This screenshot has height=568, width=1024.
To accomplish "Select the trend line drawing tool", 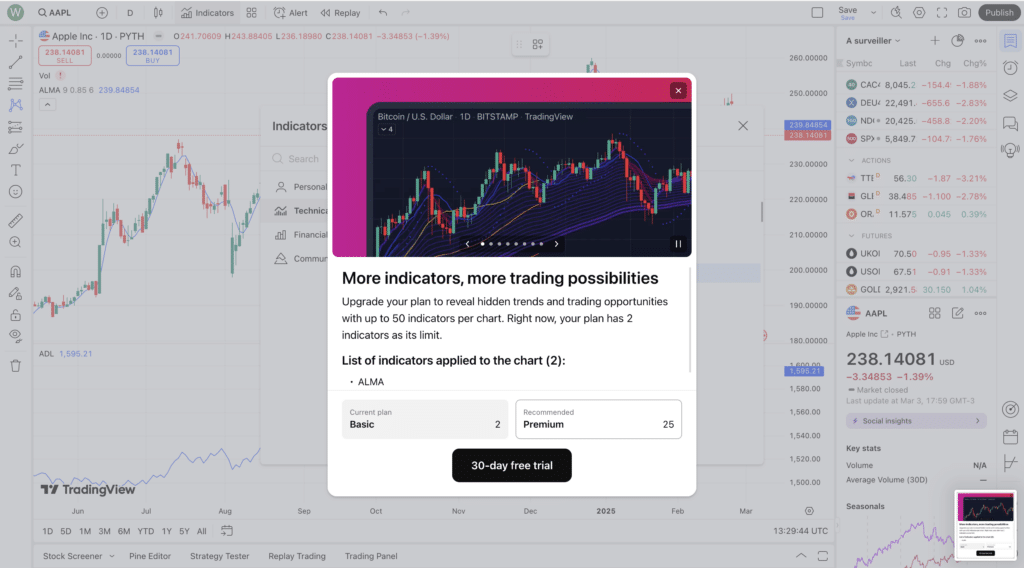I will [15, 62].
